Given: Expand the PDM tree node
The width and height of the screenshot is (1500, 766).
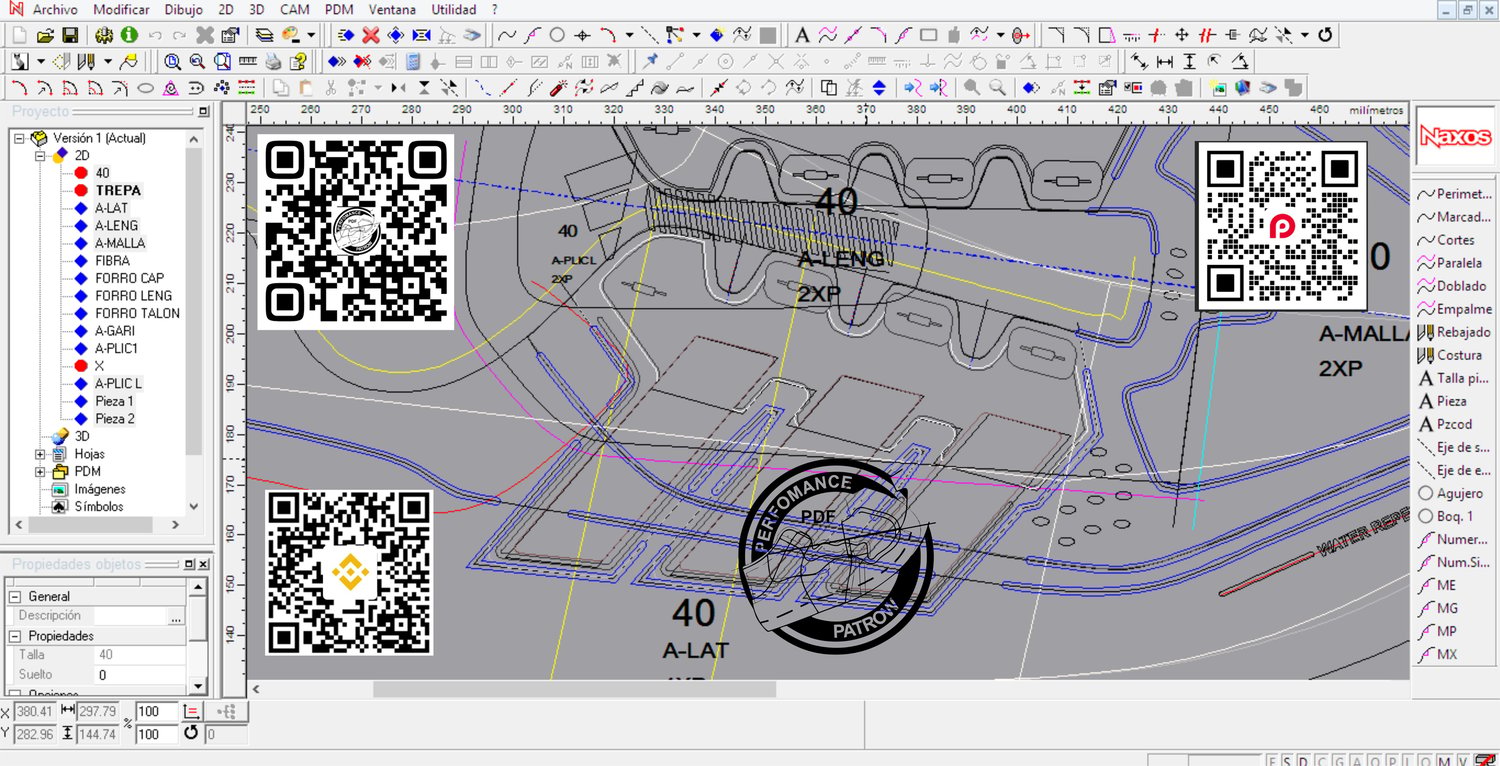Looking at the screenshot, I should (40, 471).
